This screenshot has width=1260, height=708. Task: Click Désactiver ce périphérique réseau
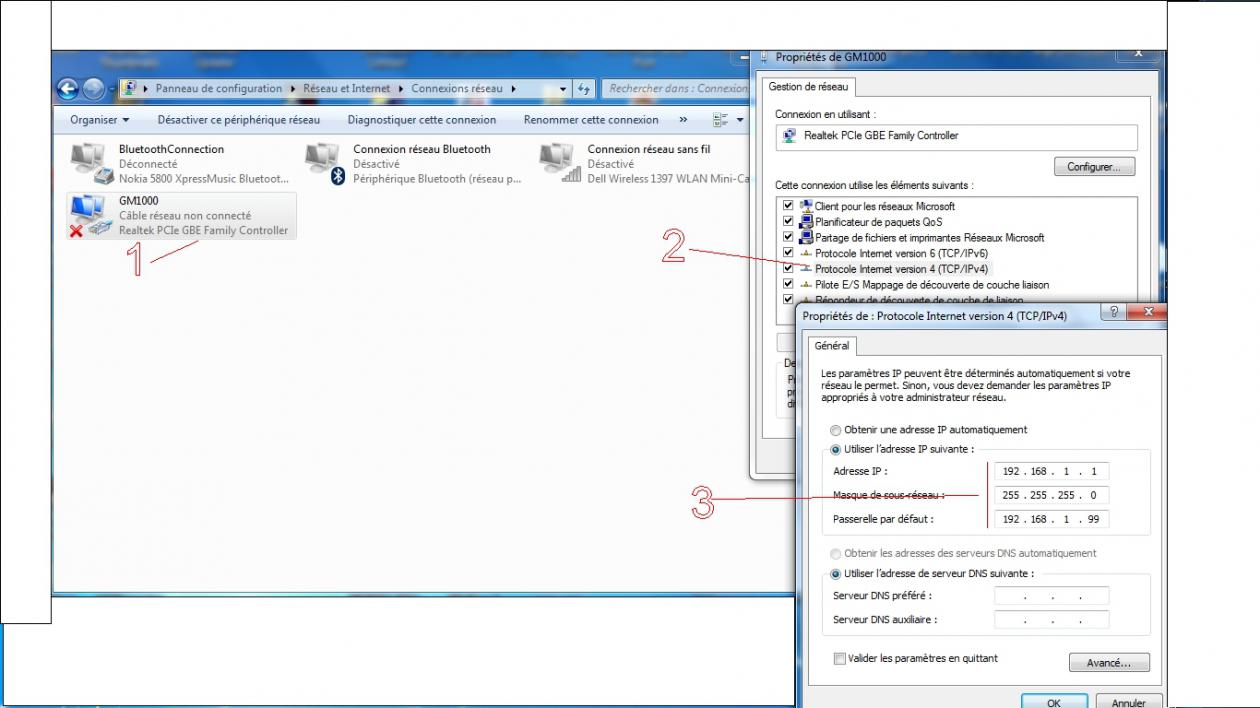pyautogui.click(x=239, y=120)
